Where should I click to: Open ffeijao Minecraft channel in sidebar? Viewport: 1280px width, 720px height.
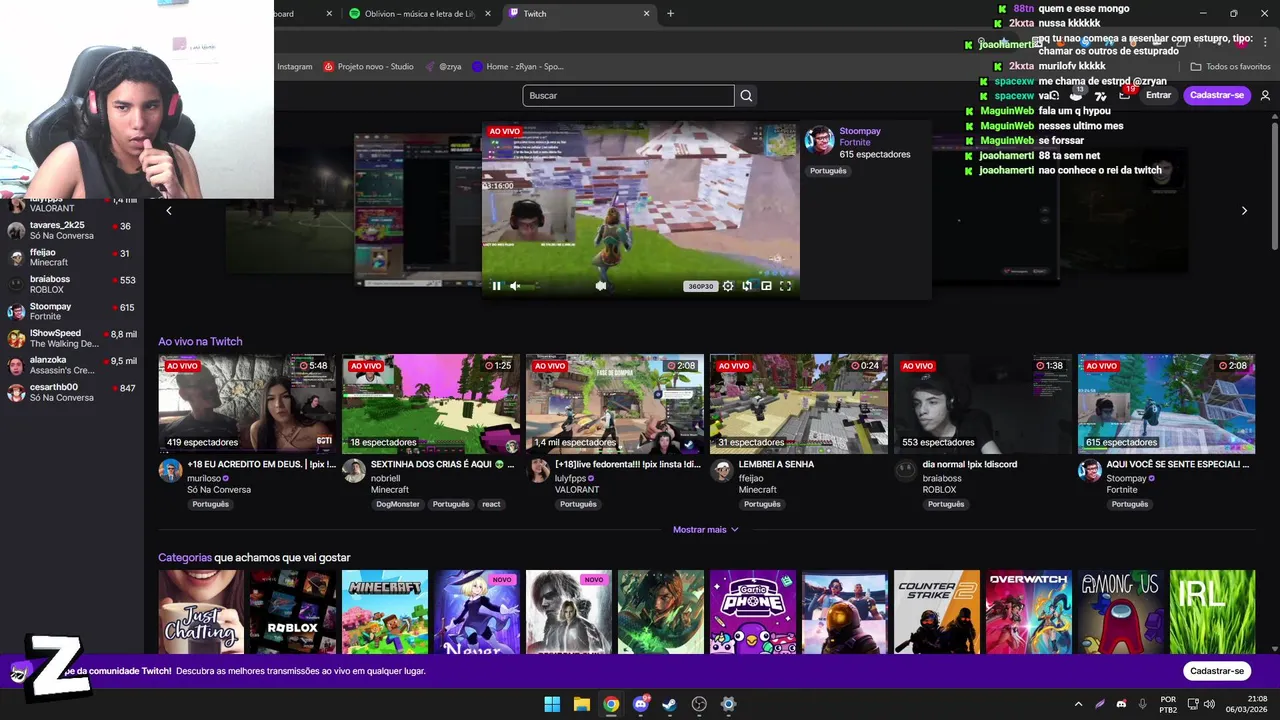coord(72,258)
